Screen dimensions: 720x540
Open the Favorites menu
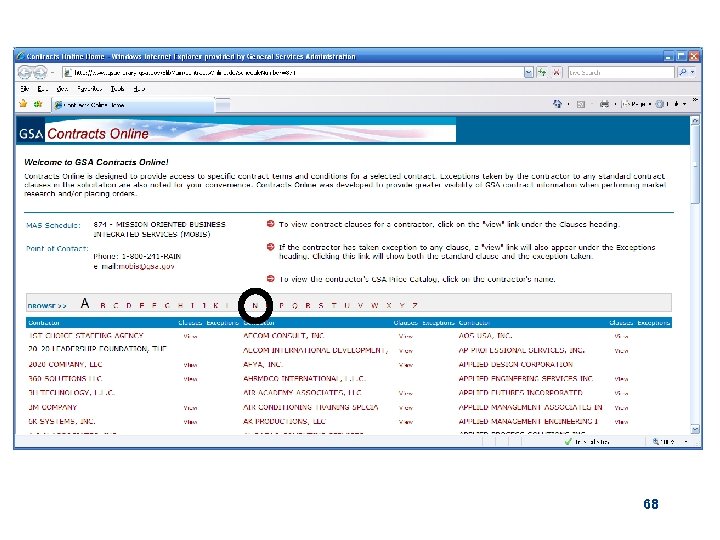click(x=89, y=89)
